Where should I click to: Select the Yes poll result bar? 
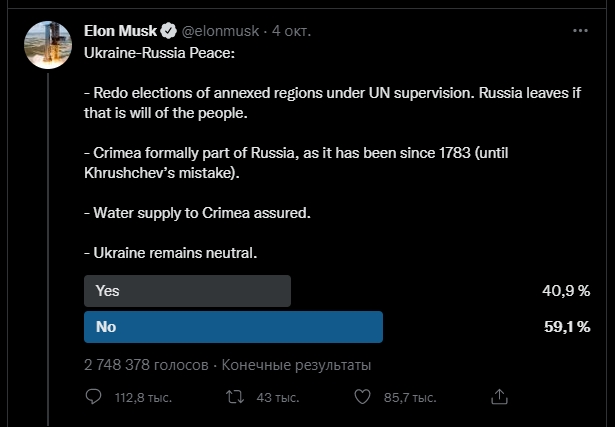pyautogui.click(x=188, y=291)
